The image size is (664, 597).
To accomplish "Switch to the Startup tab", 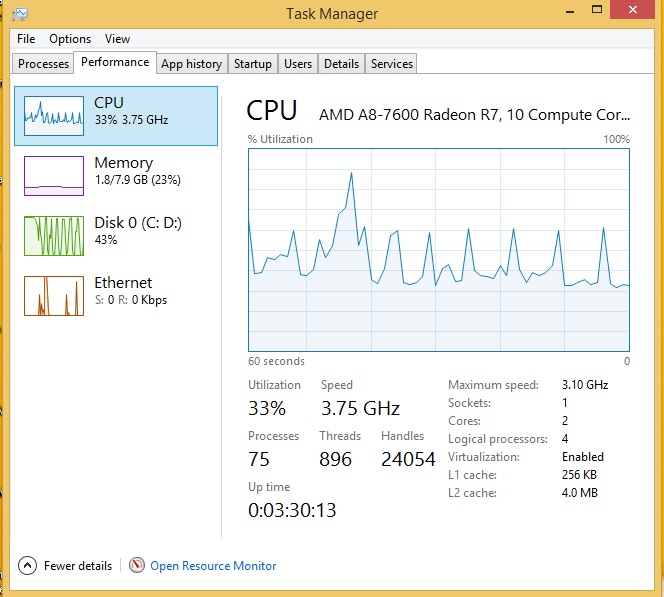I will [x=253, y=64].
